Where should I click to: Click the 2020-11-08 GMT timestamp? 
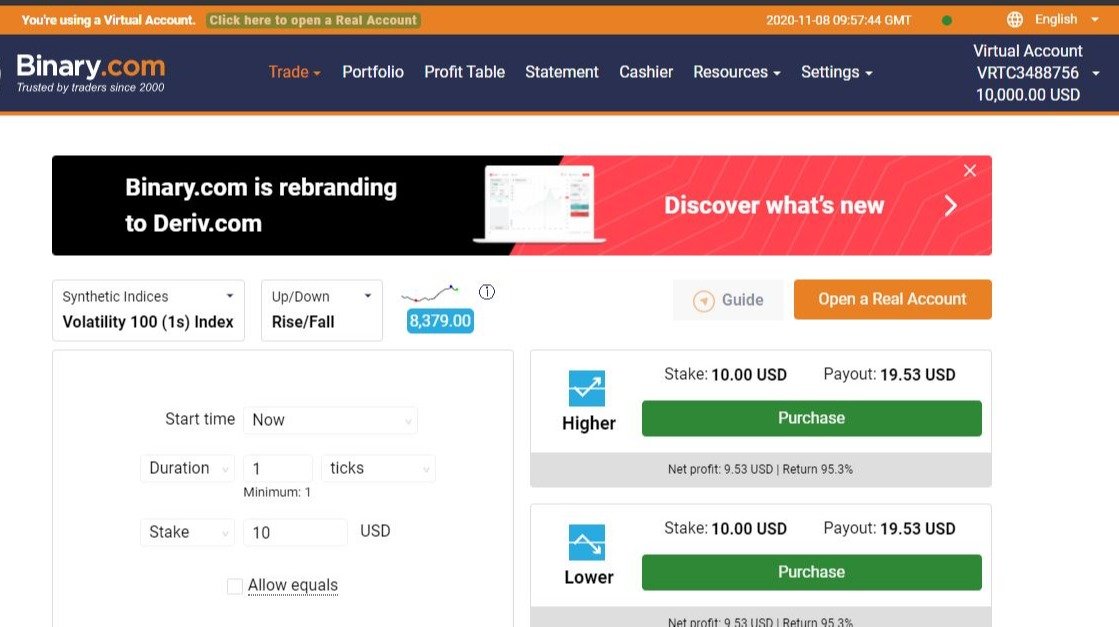click(839, 20)
